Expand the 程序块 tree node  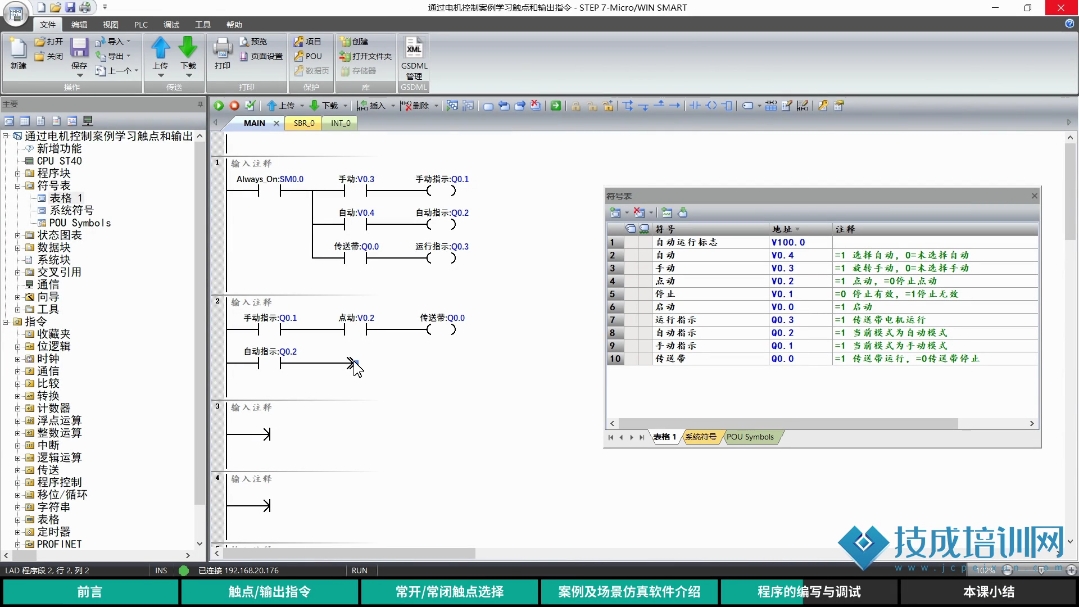point(17,173)
